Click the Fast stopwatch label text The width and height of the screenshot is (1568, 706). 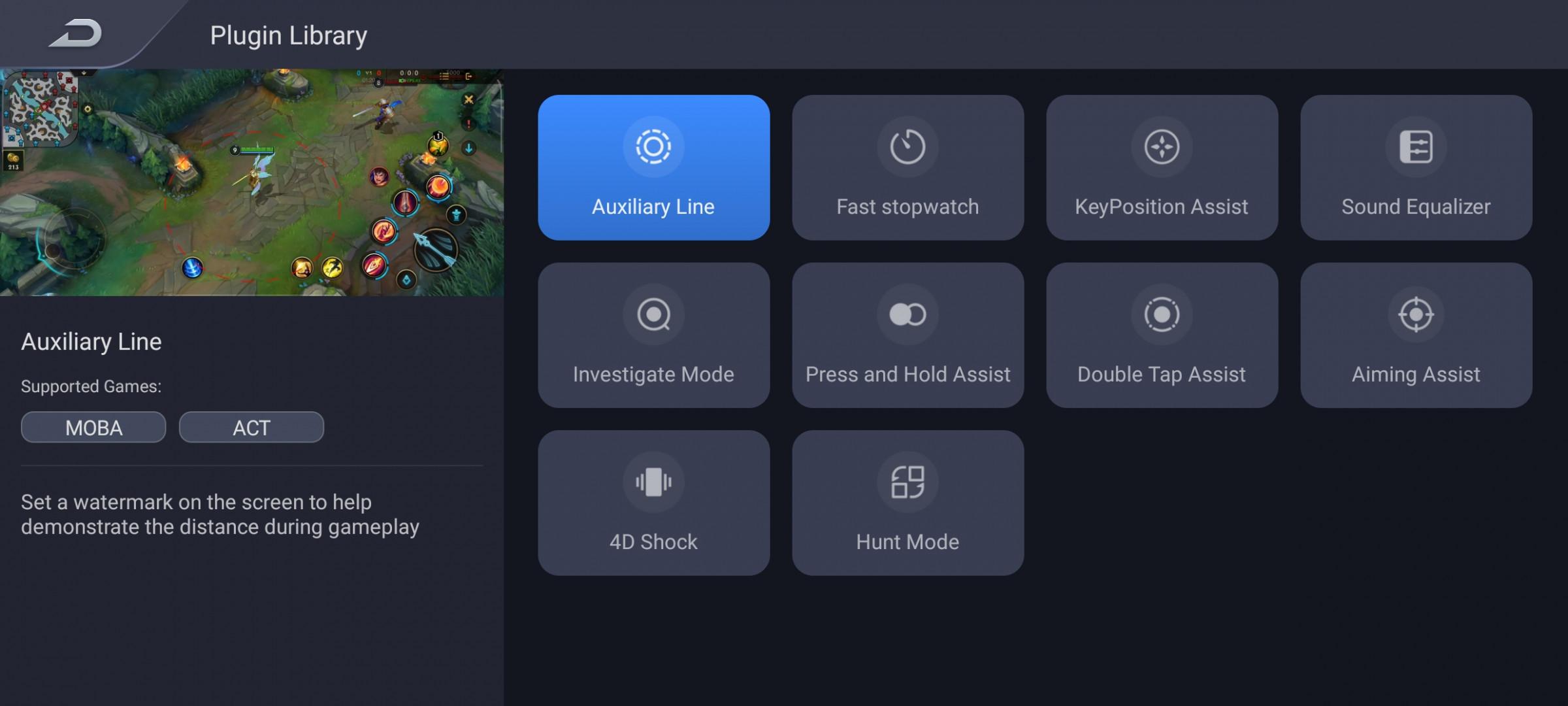pos(907,207)
